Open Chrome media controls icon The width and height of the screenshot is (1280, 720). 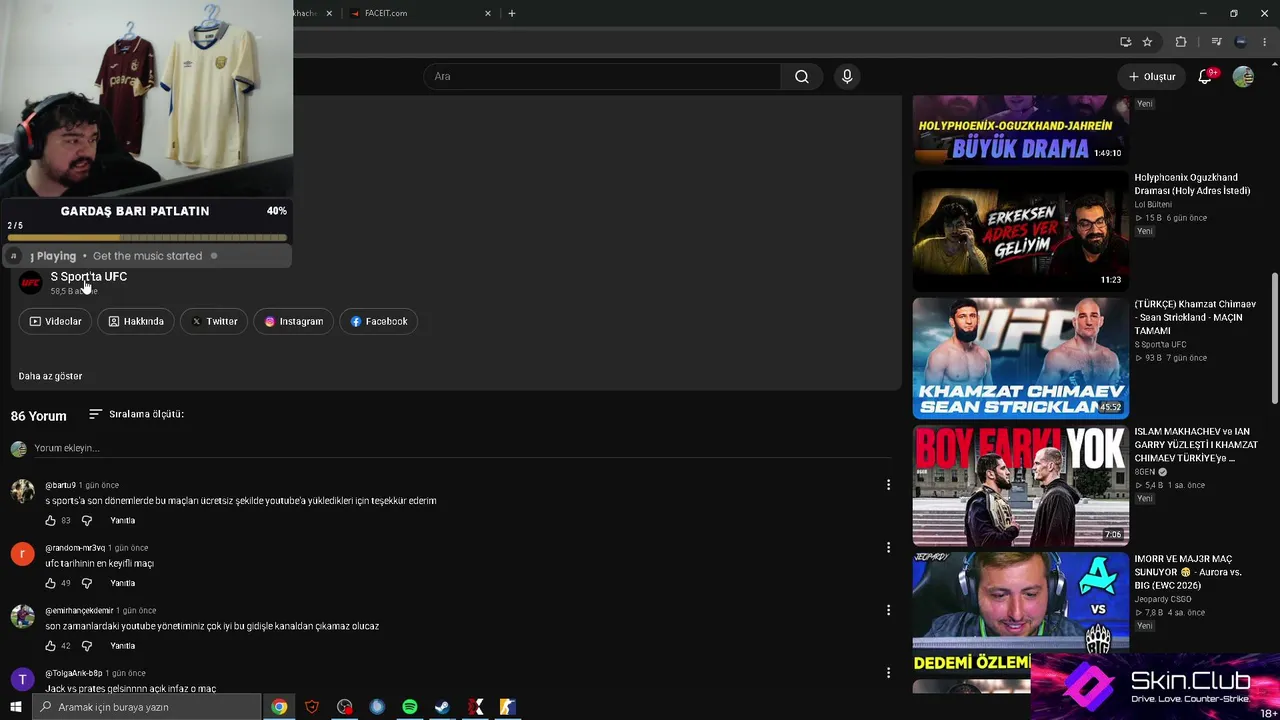[x=1216, y=42]
